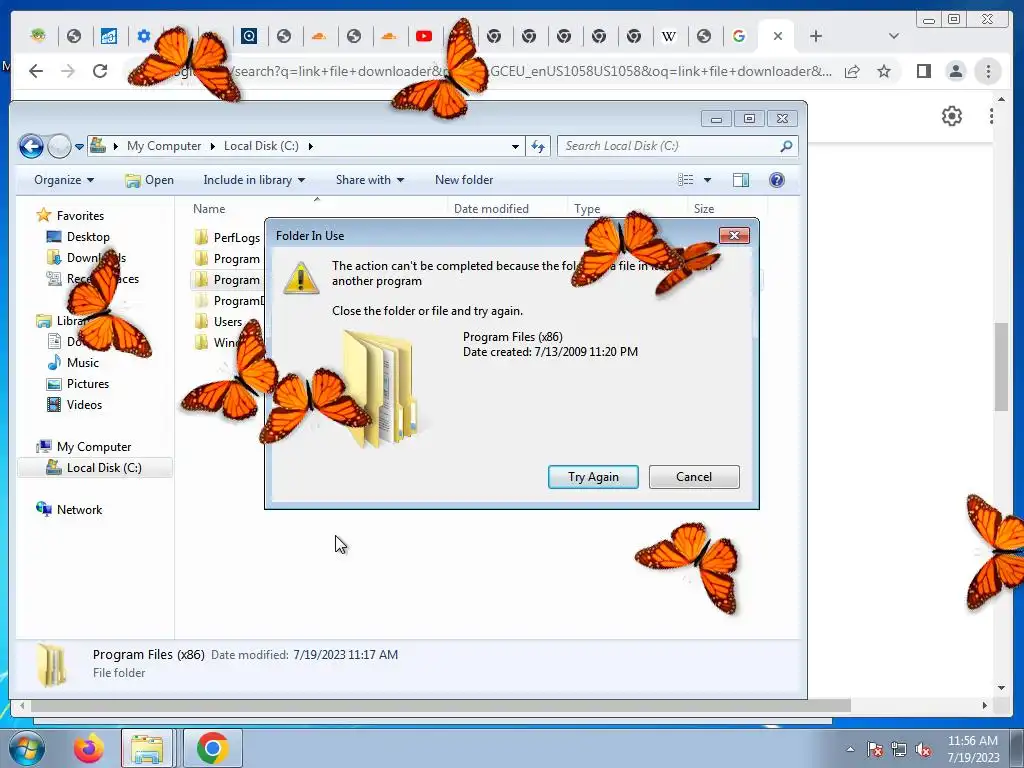The image size is (1024, 768).
Task: Switch to blue gear icon tab
Action: (x=143, y=36)
